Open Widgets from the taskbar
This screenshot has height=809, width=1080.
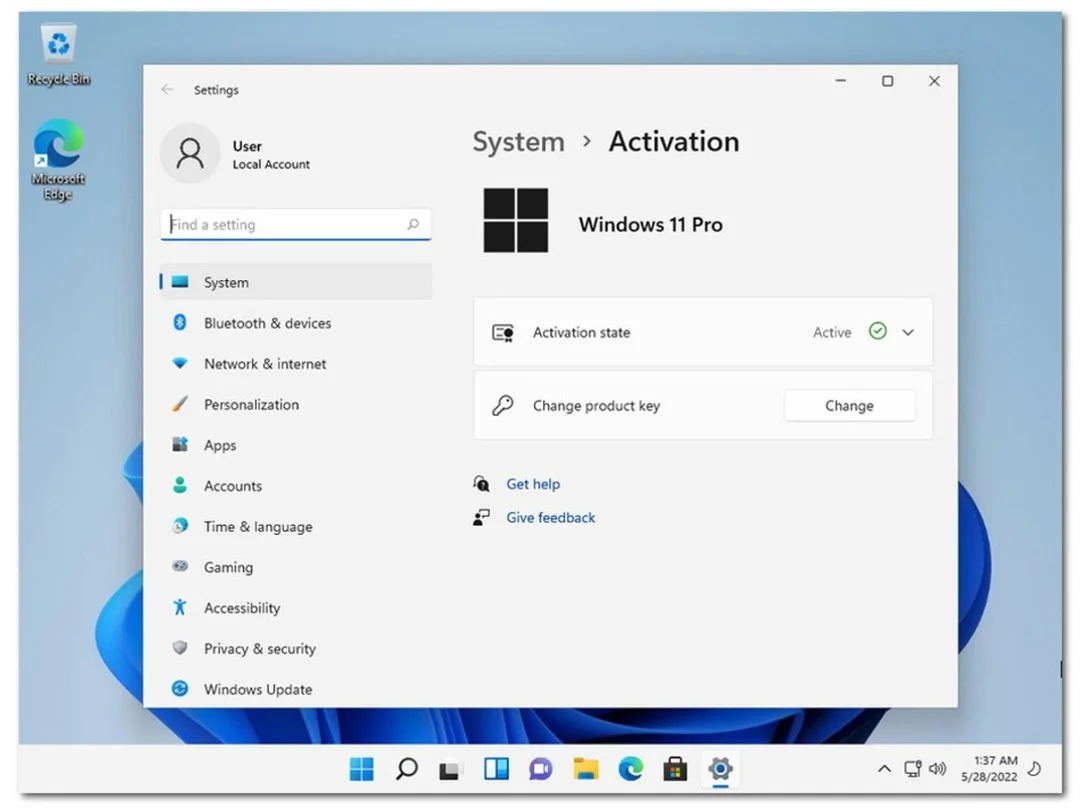pyautogui.click(x=496, y=768)
